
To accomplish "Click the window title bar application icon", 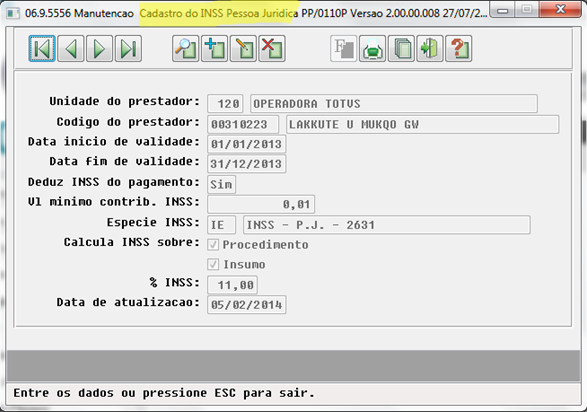I will [13, 13].
